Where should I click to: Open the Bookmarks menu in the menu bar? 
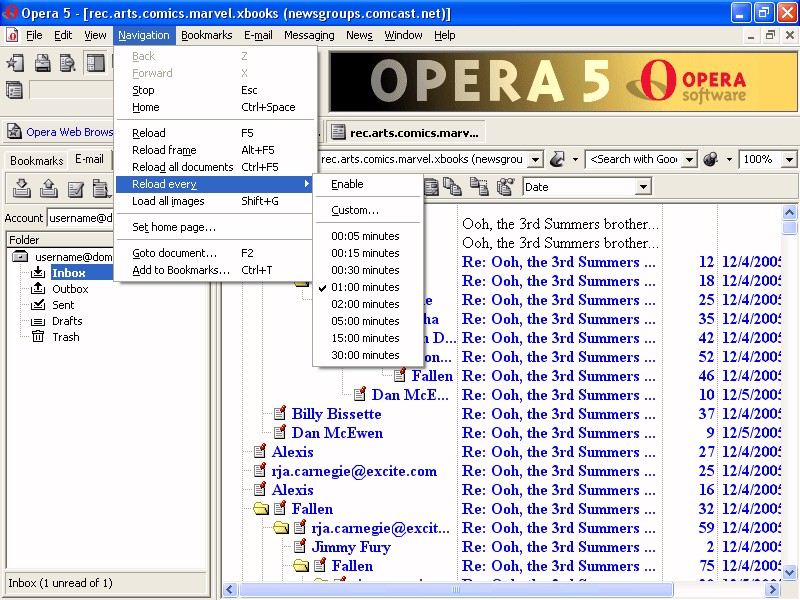click(x=207, y=35)
